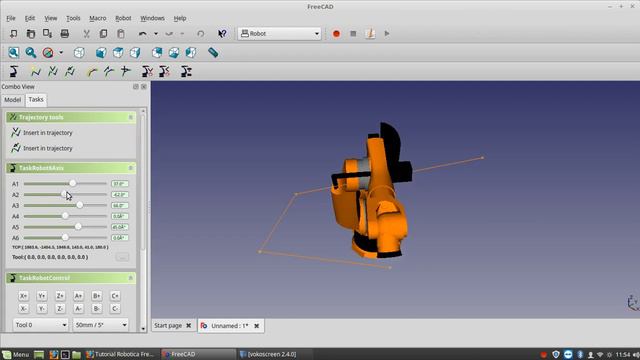The width and height of the screenshot is (640, 360).
Task: Create a new document from the toolbar
Action: click(13, 33)
